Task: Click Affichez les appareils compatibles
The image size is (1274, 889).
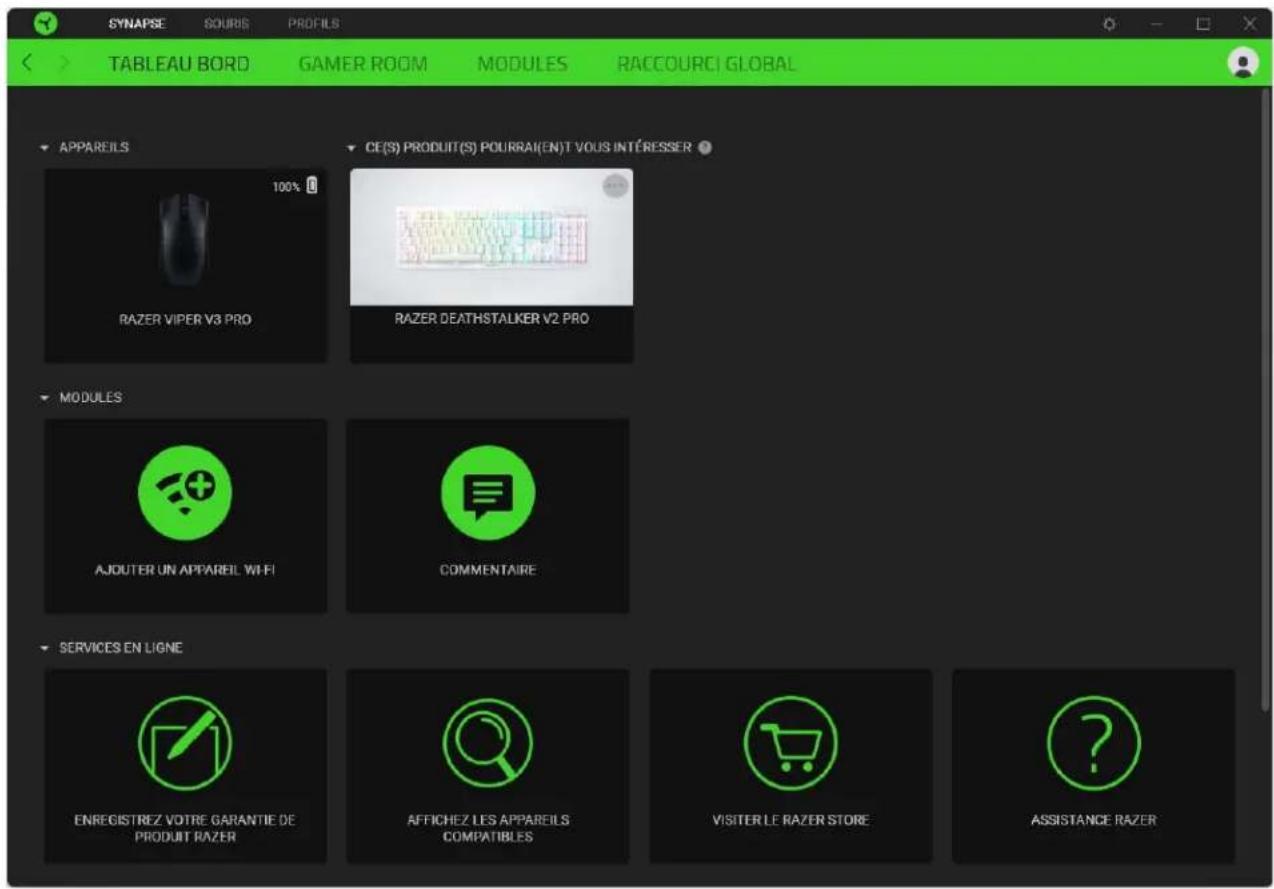Action: (x=488, y=827)
